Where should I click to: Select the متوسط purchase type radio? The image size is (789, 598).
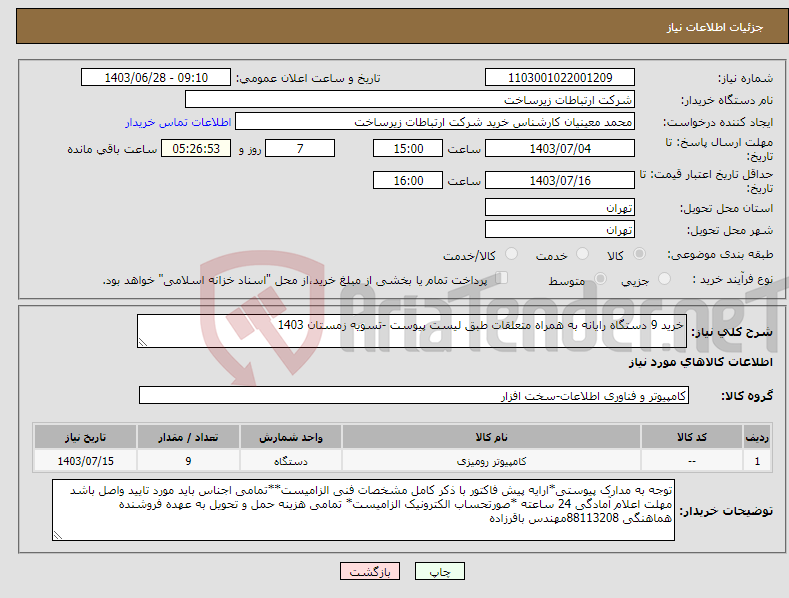[600, 279]
